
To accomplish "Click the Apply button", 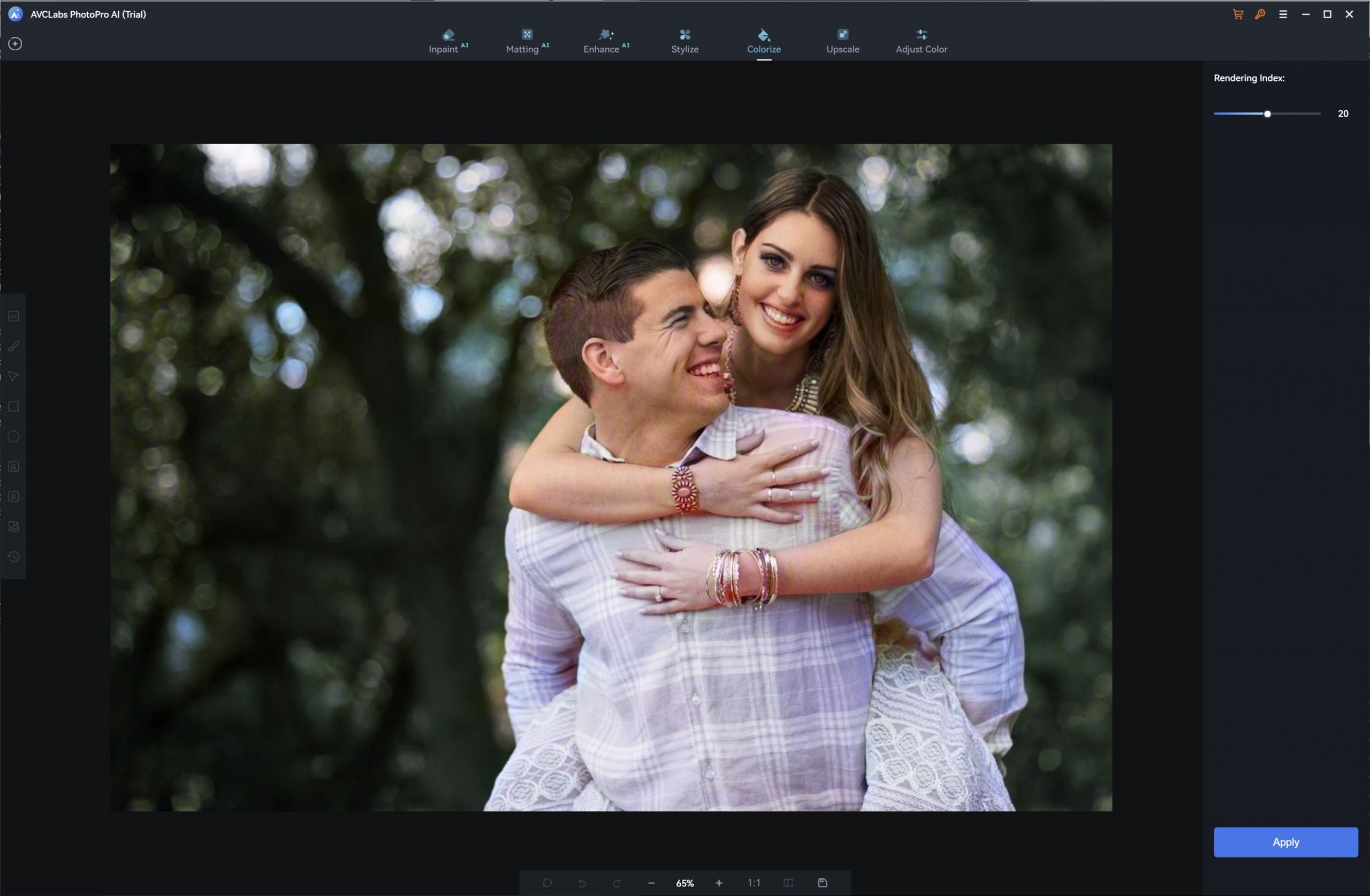I will pos(1285,842).
